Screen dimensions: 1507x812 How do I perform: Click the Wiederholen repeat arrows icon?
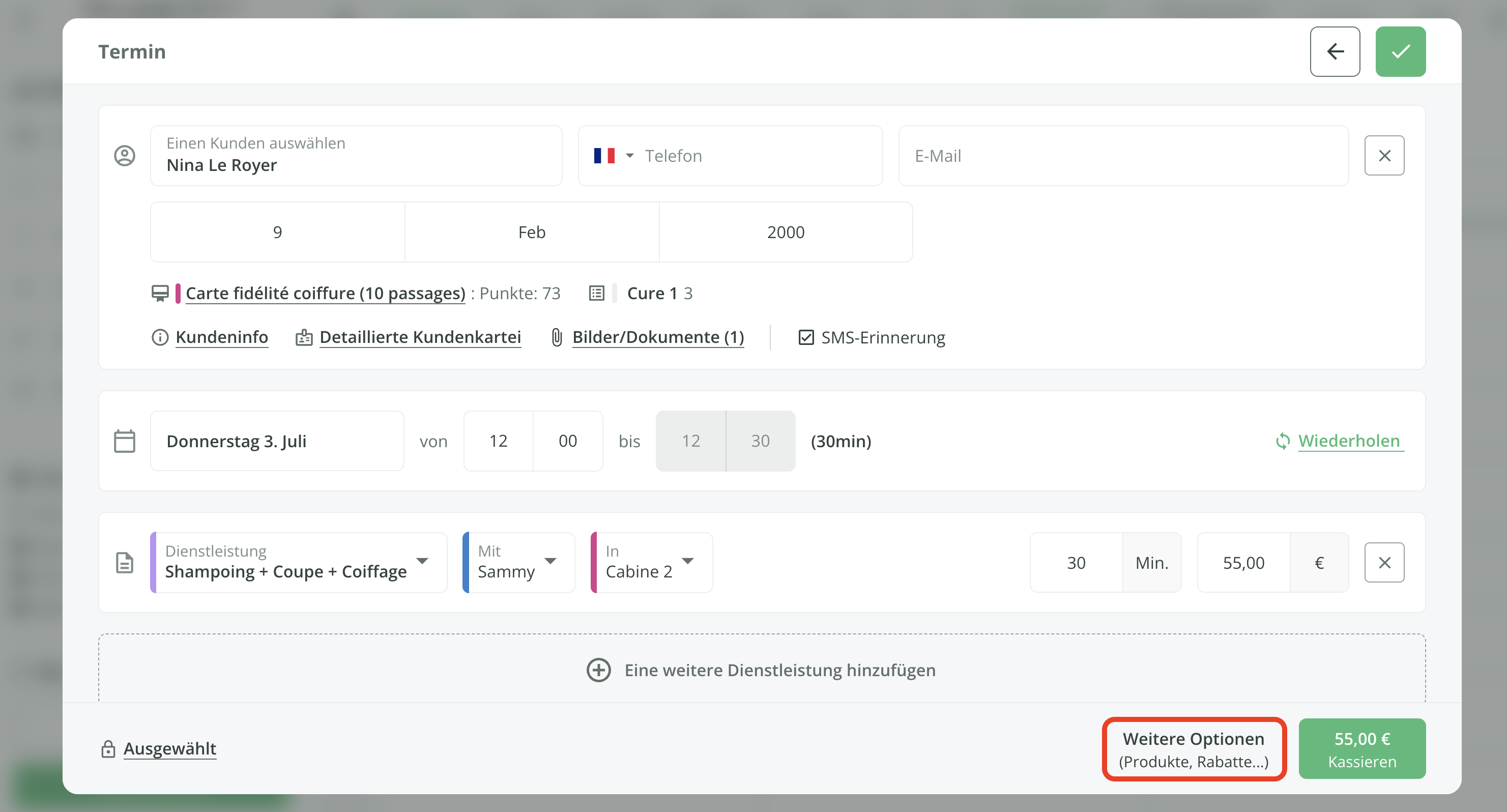click(1282, 441)
